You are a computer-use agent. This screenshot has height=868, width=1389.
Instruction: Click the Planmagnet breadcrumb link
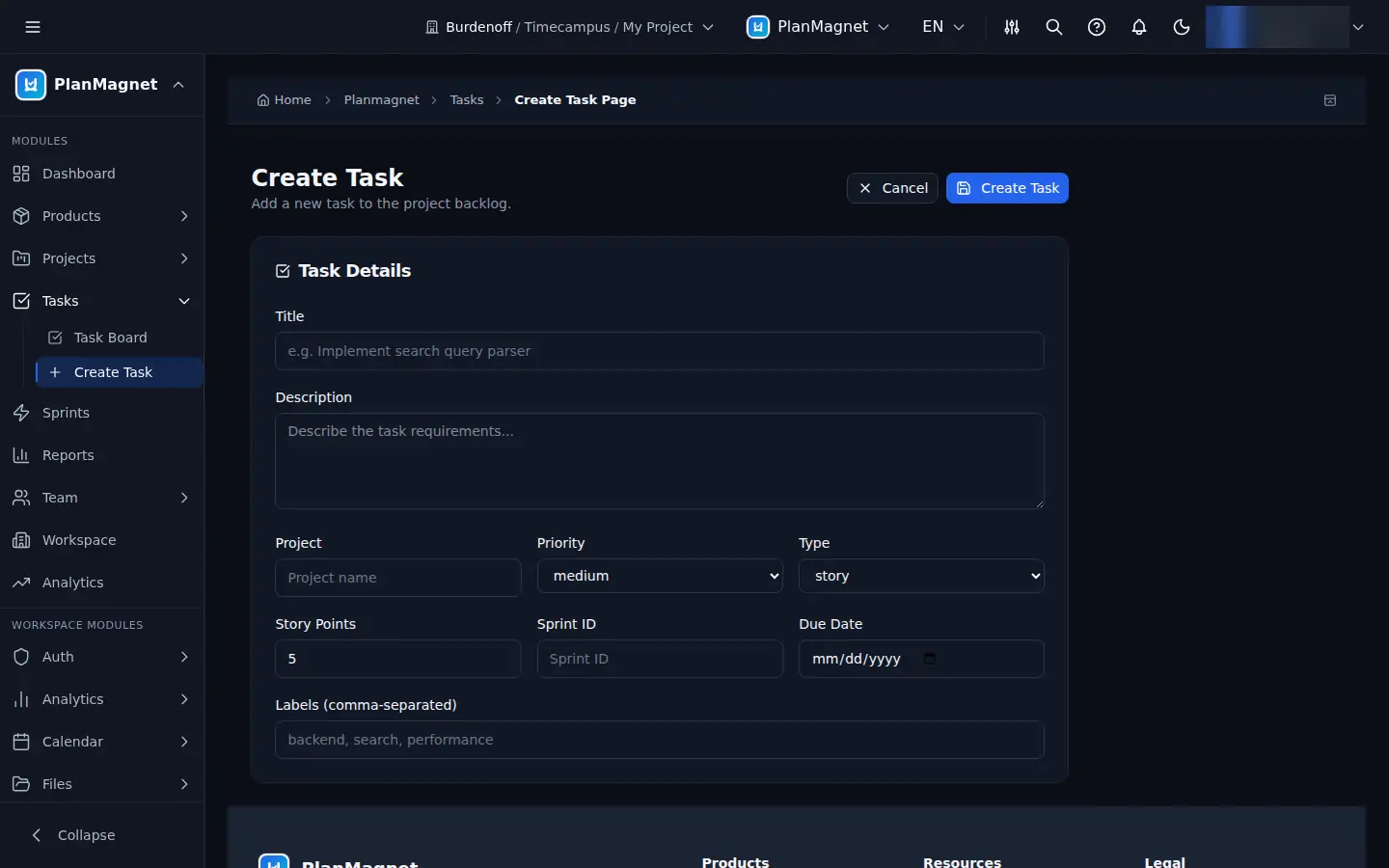[x=382, y=100]
